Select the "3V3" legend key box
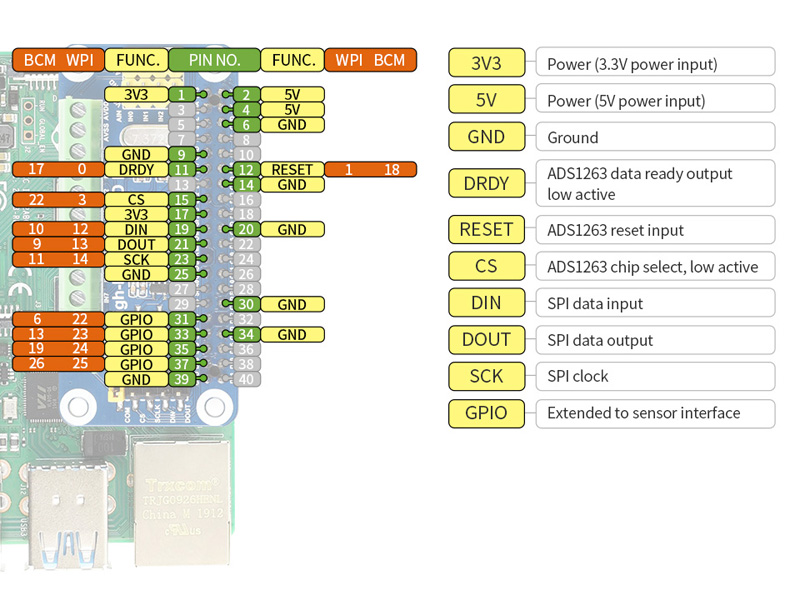Viewport: 800px width, 600px height. 487,63
